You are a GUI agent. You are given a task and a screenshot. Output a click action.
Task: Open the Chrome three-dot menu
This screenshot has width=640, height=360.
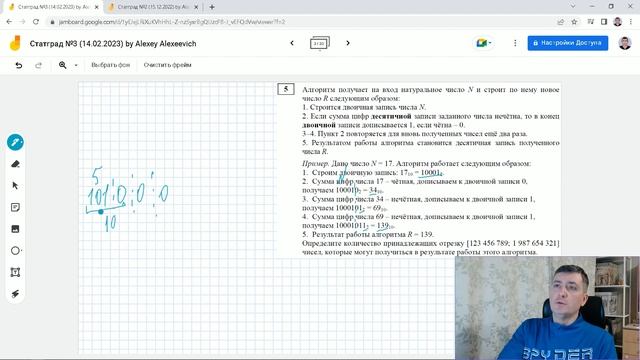tap(631, 22)
